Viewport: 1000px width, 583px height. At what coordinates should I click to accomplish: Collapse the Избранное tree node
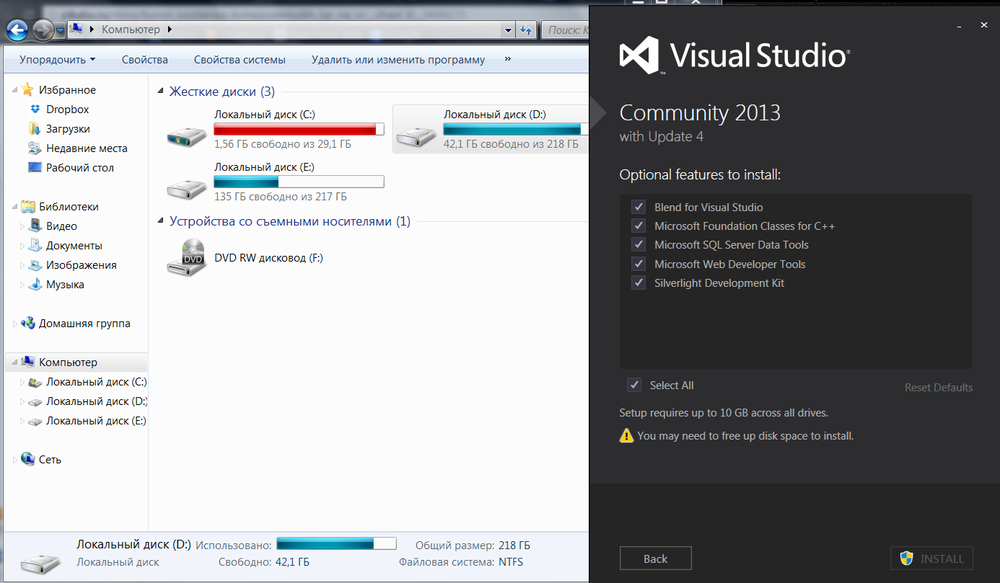coord(14,90)
